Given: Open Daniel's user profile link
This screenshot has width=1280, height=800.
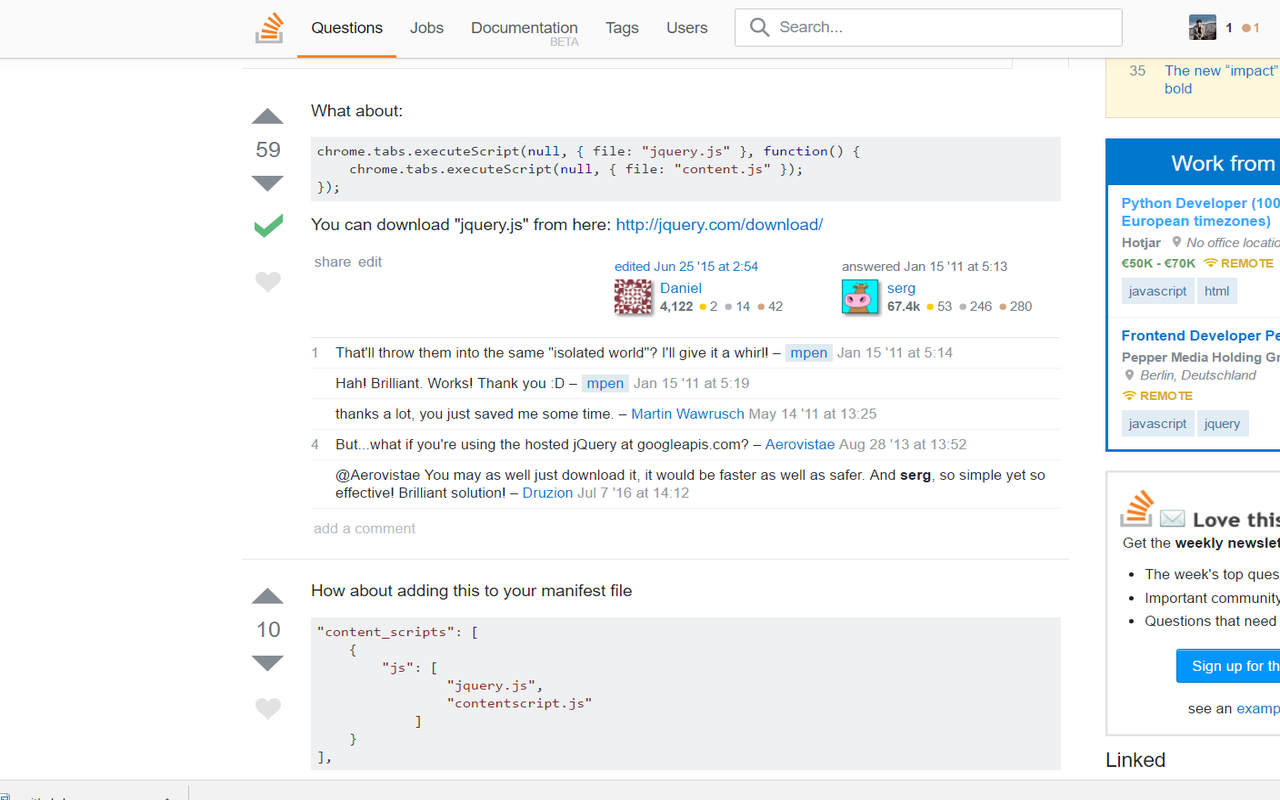Looking at the screenshot, I should click(x=681, y=288).
